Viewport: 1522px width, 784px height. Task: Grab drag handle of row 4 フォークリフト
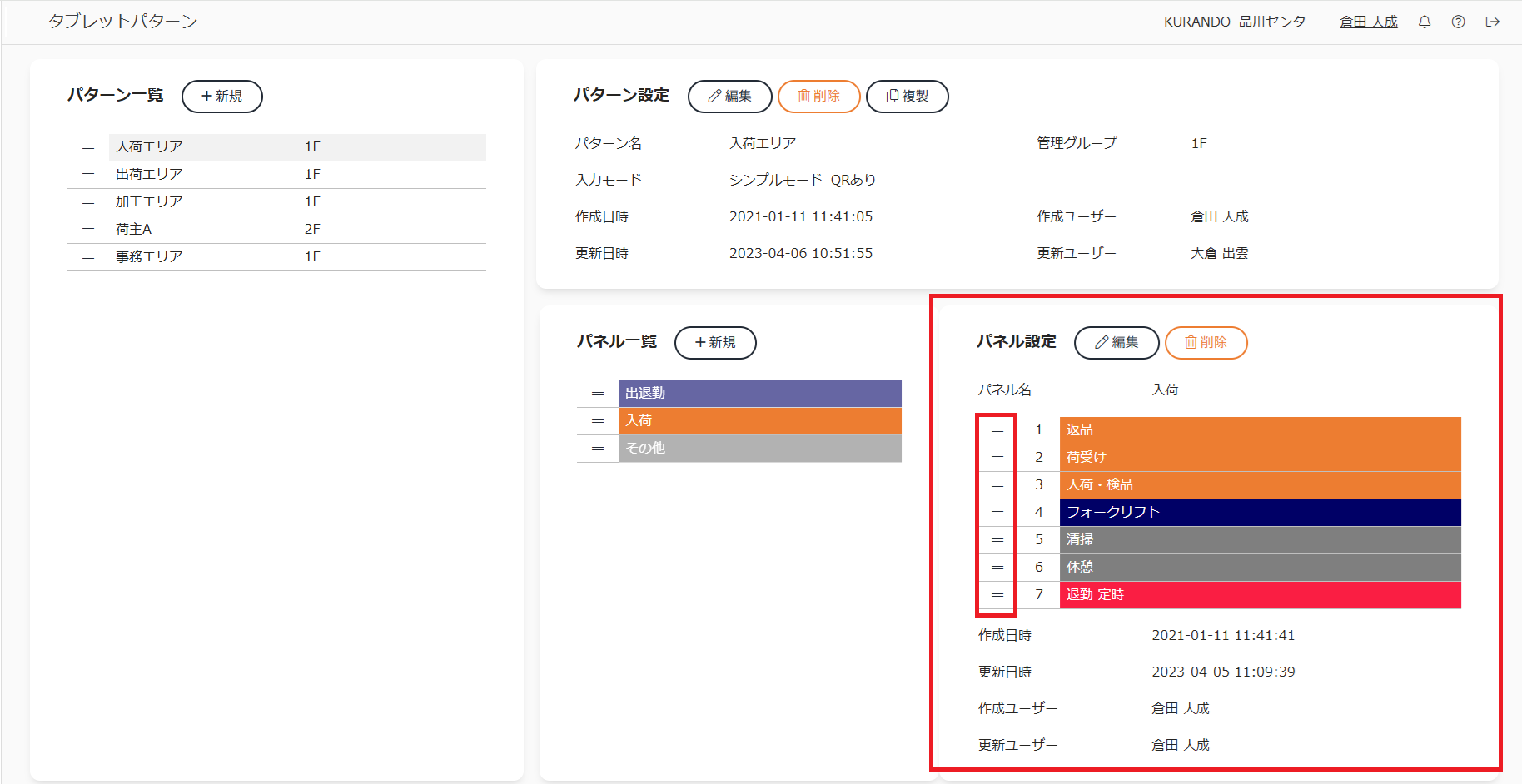tap(997, 513)
